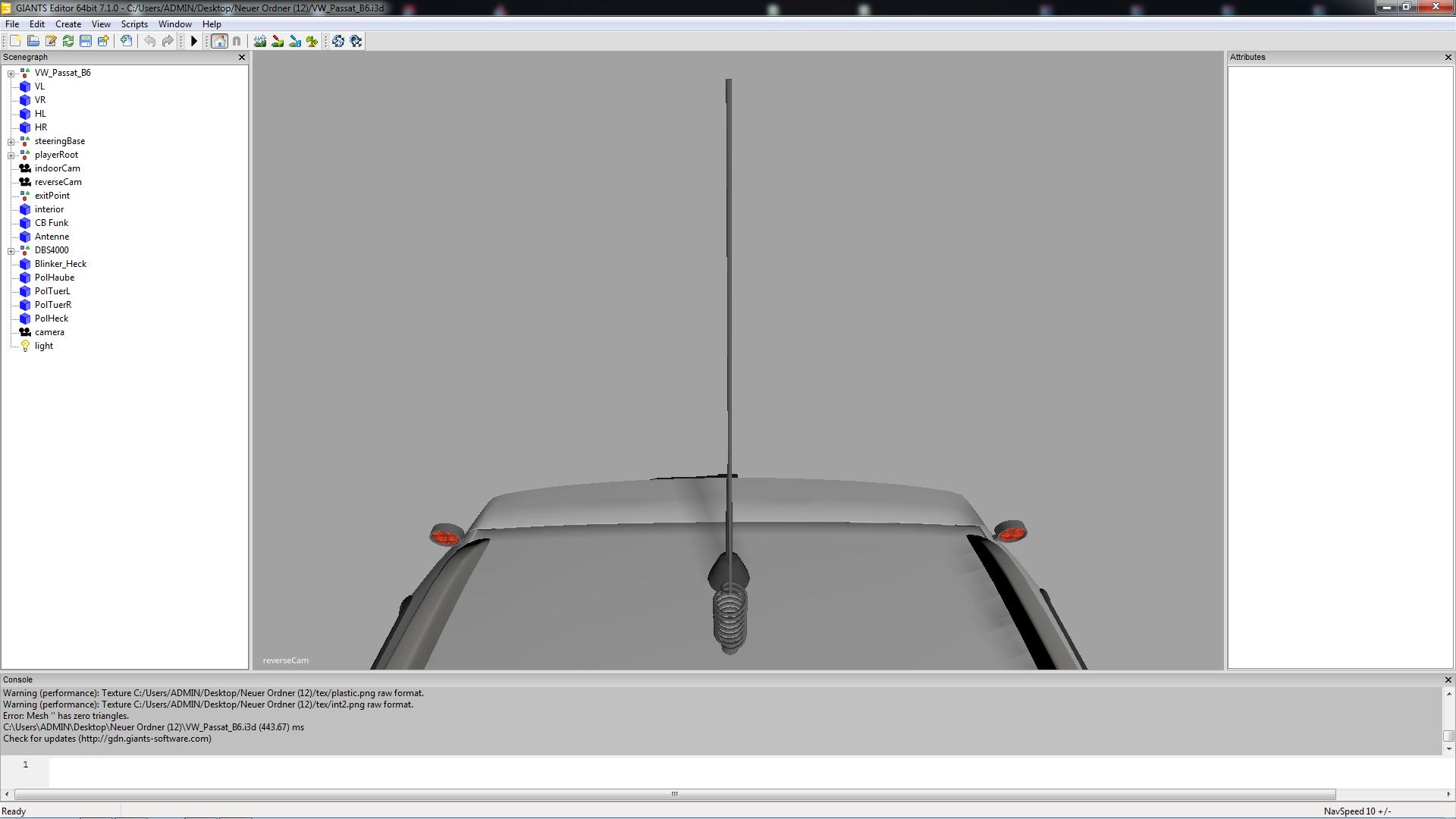The width and height of the screenshot is (1456, 819).
Task: Select the foliage paint mode icon
Action: 312,41
